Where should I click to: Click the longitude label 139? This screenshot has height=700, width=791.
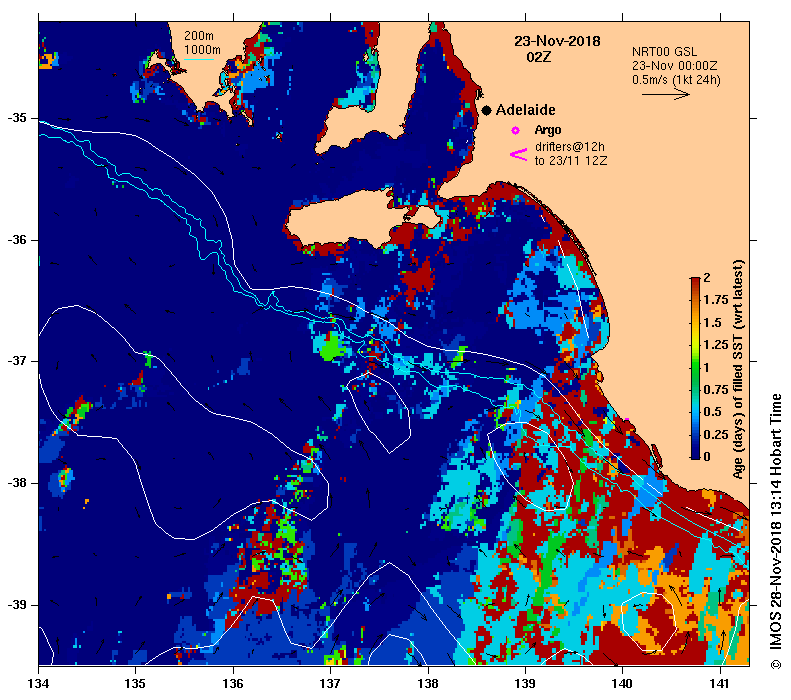[x=525, y=683]
